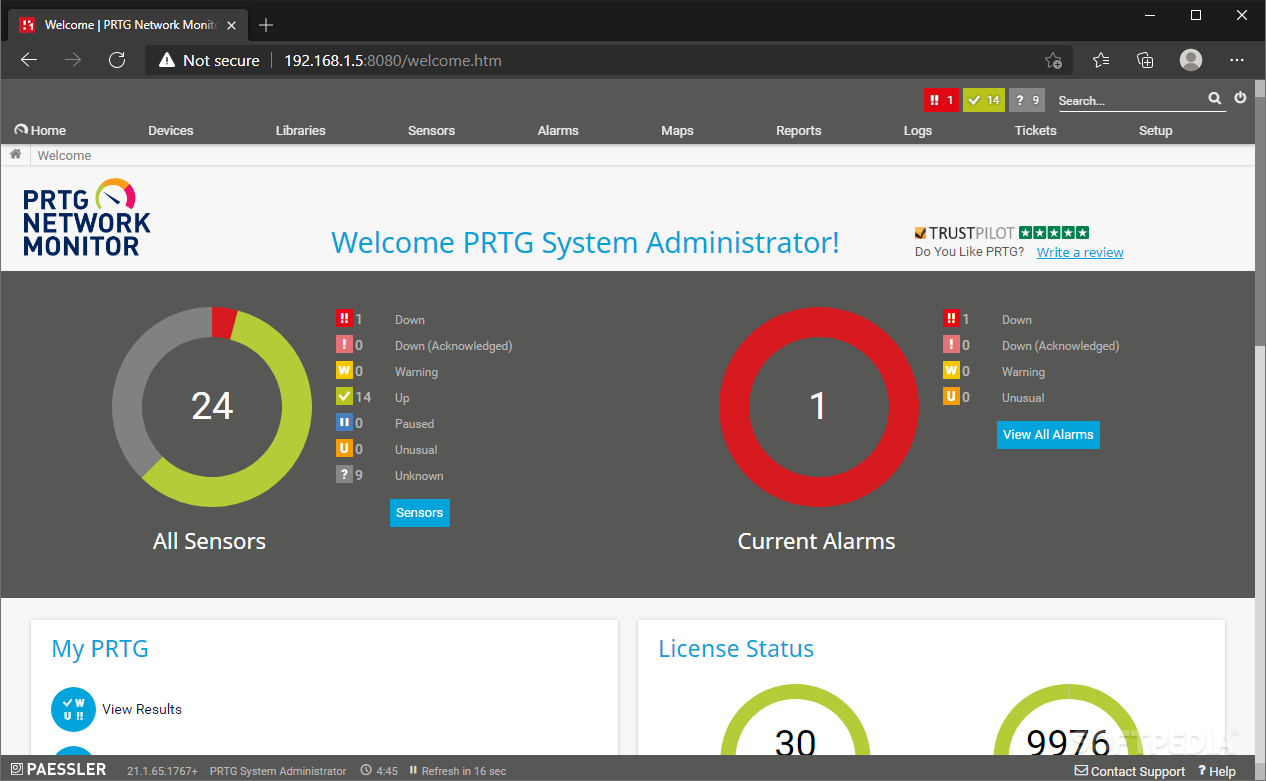Open the Home menu

click(x=40, y=130)
